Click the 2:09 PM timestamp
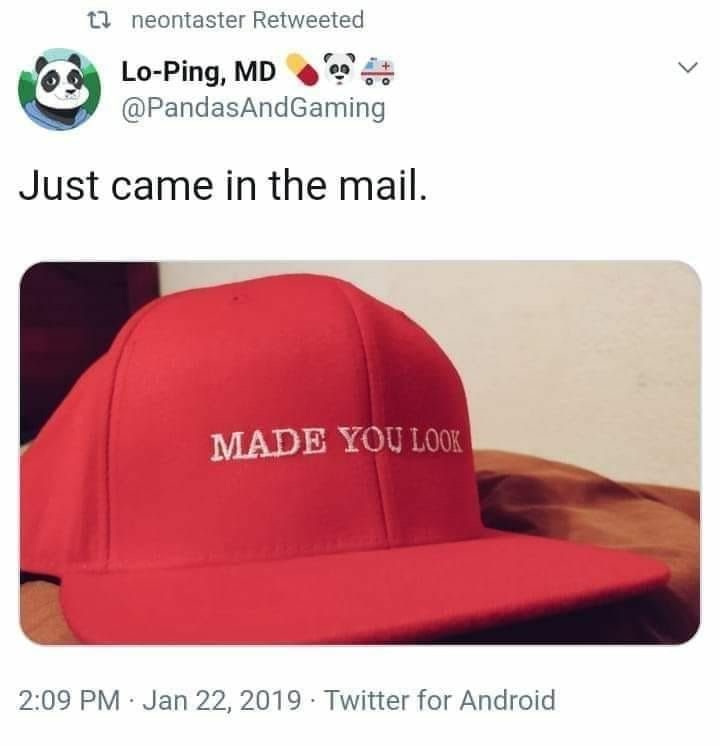 tap(69, 700)
